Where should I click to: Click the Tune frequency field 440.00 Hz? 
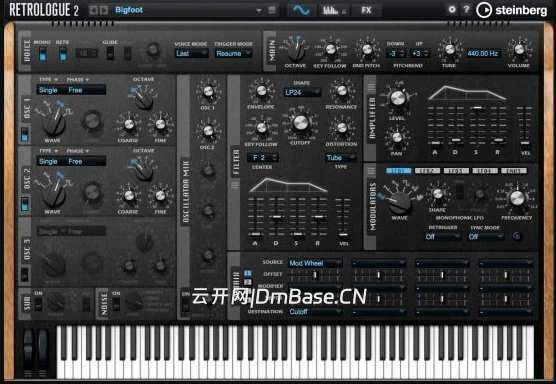click(483, 54)
